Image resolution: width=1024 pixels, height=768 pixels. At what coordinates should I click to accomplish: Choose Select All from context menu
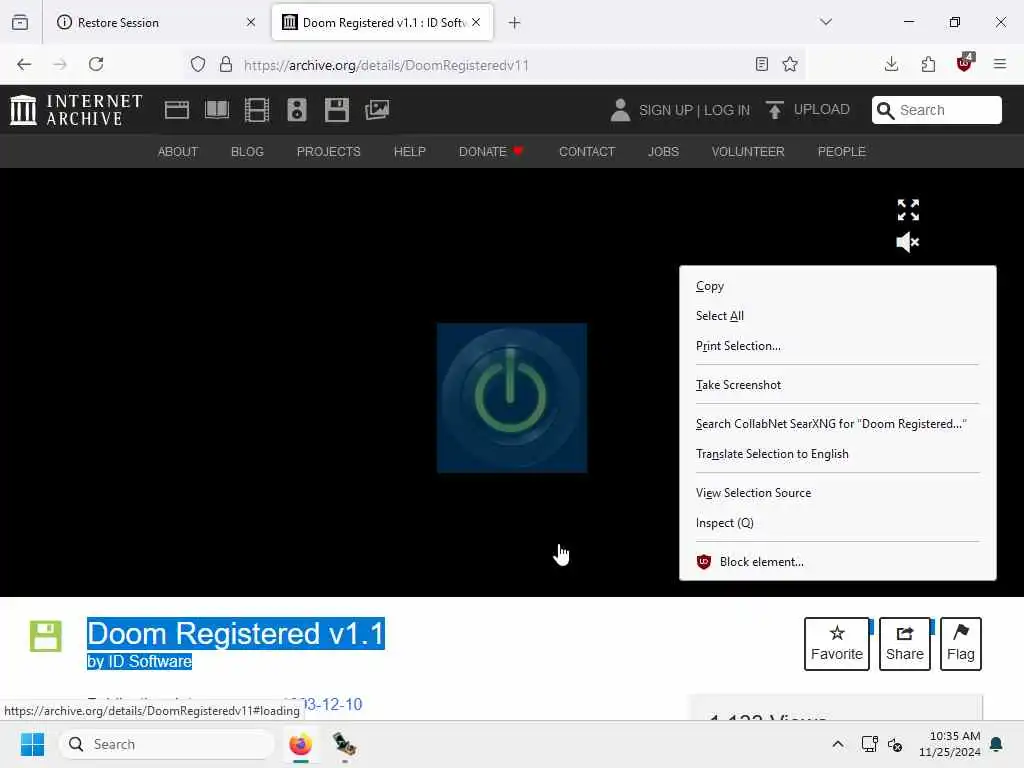[x=837, y=316]
